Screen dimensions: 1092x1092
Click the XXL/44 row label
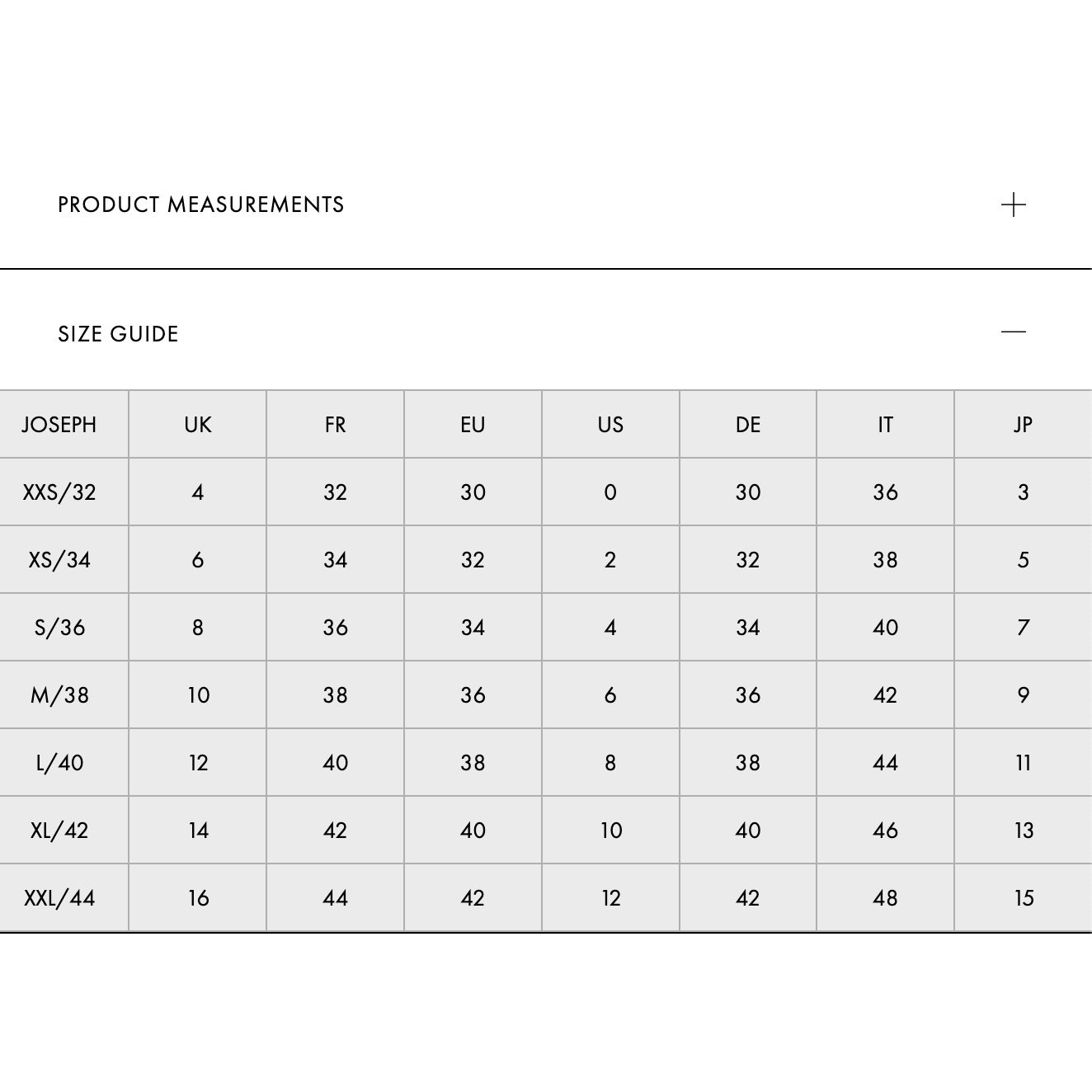tap(59, 898)
